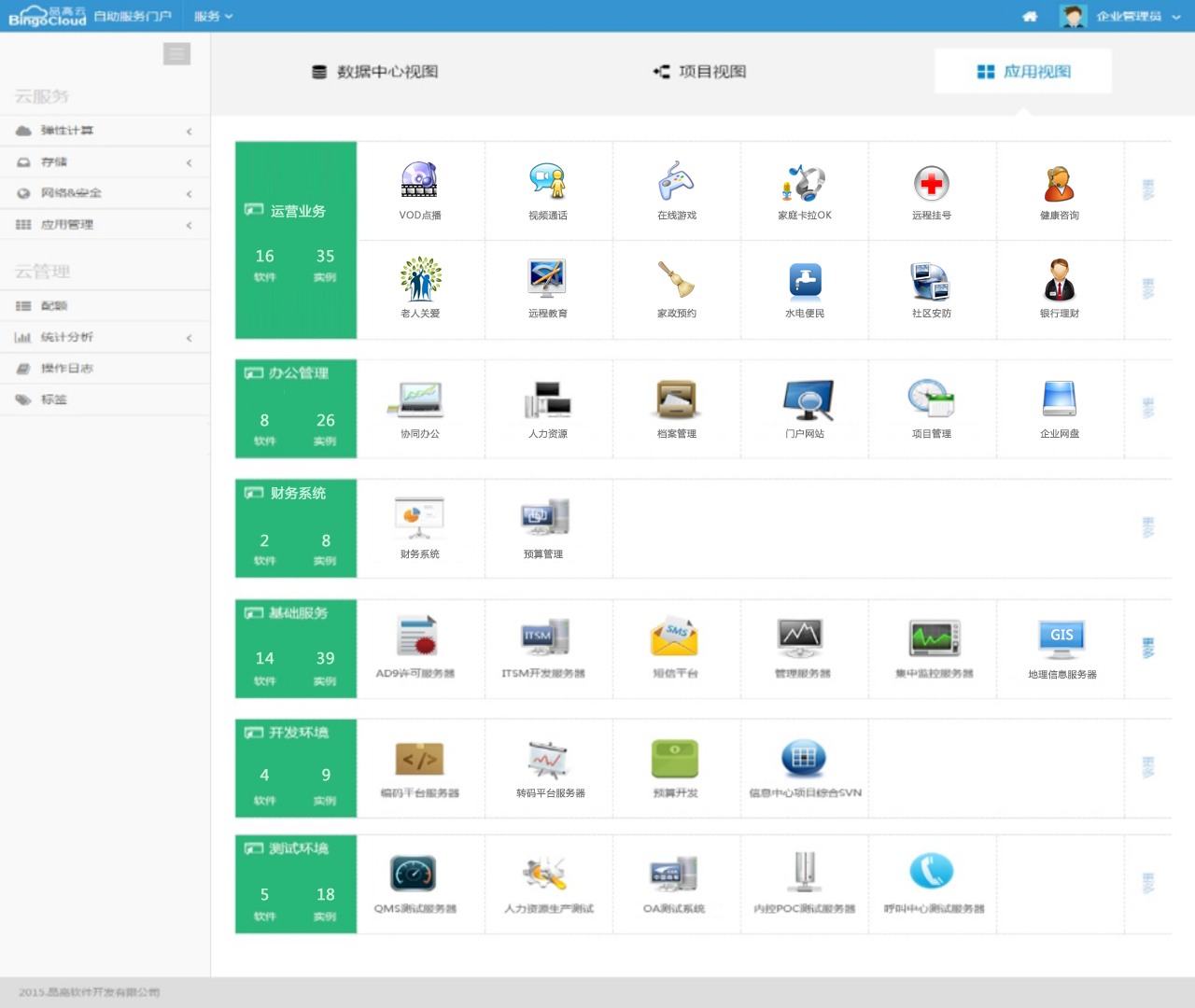1195x1008 pixels.
Task: Open 呼叫中心测试服务器 phone icon
Action: 932,871
